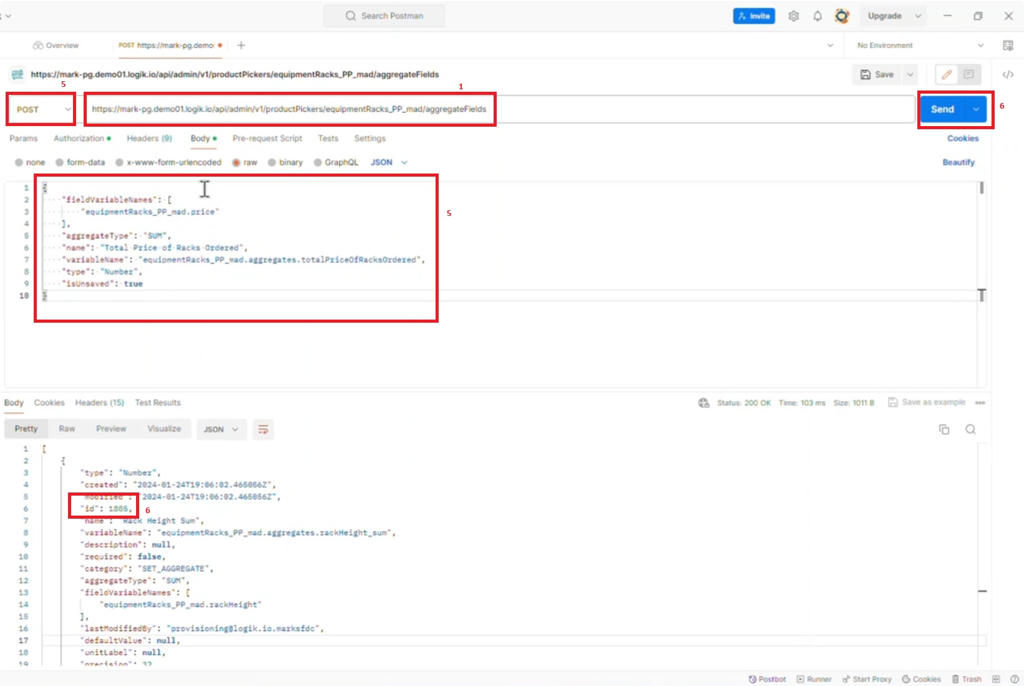Open the comments icon beside Save
The width and height of the screenshot is (1024, 686).
[968, 74]
